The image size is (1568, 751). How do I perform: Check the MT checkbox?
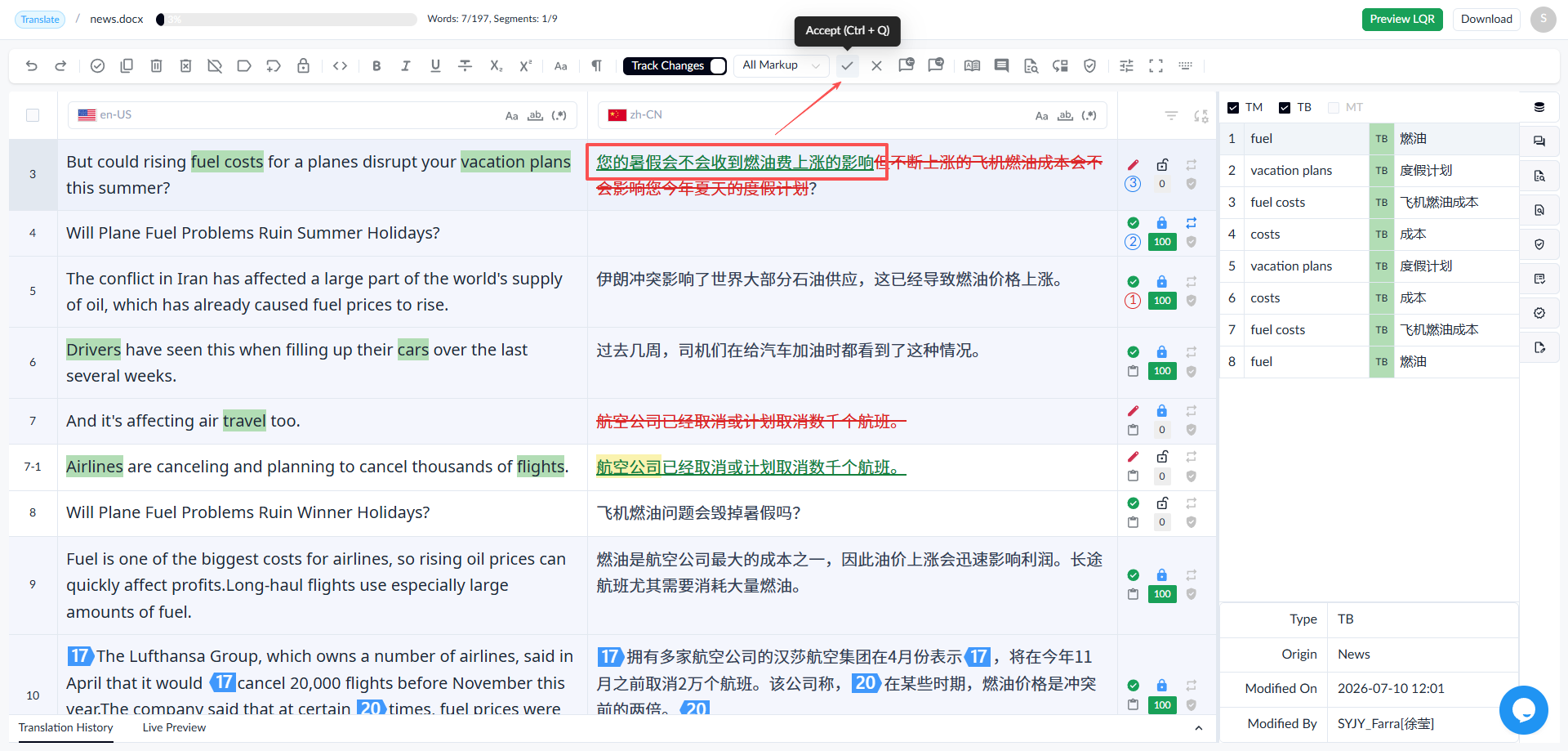pos(1334,108)
